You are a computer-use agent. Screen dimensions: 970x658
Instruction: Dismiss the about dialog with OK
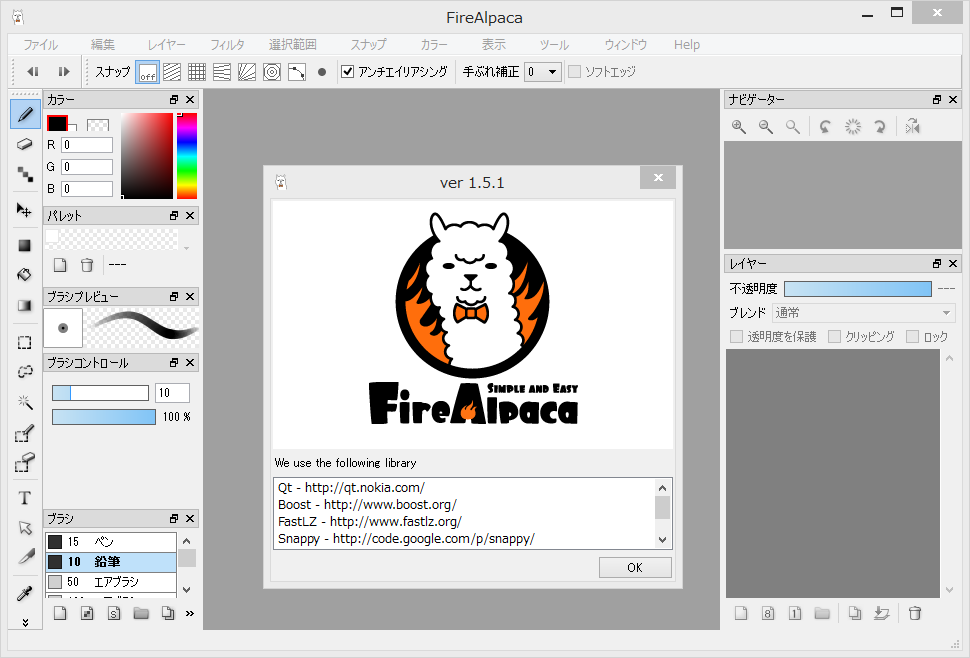[634, 567]
